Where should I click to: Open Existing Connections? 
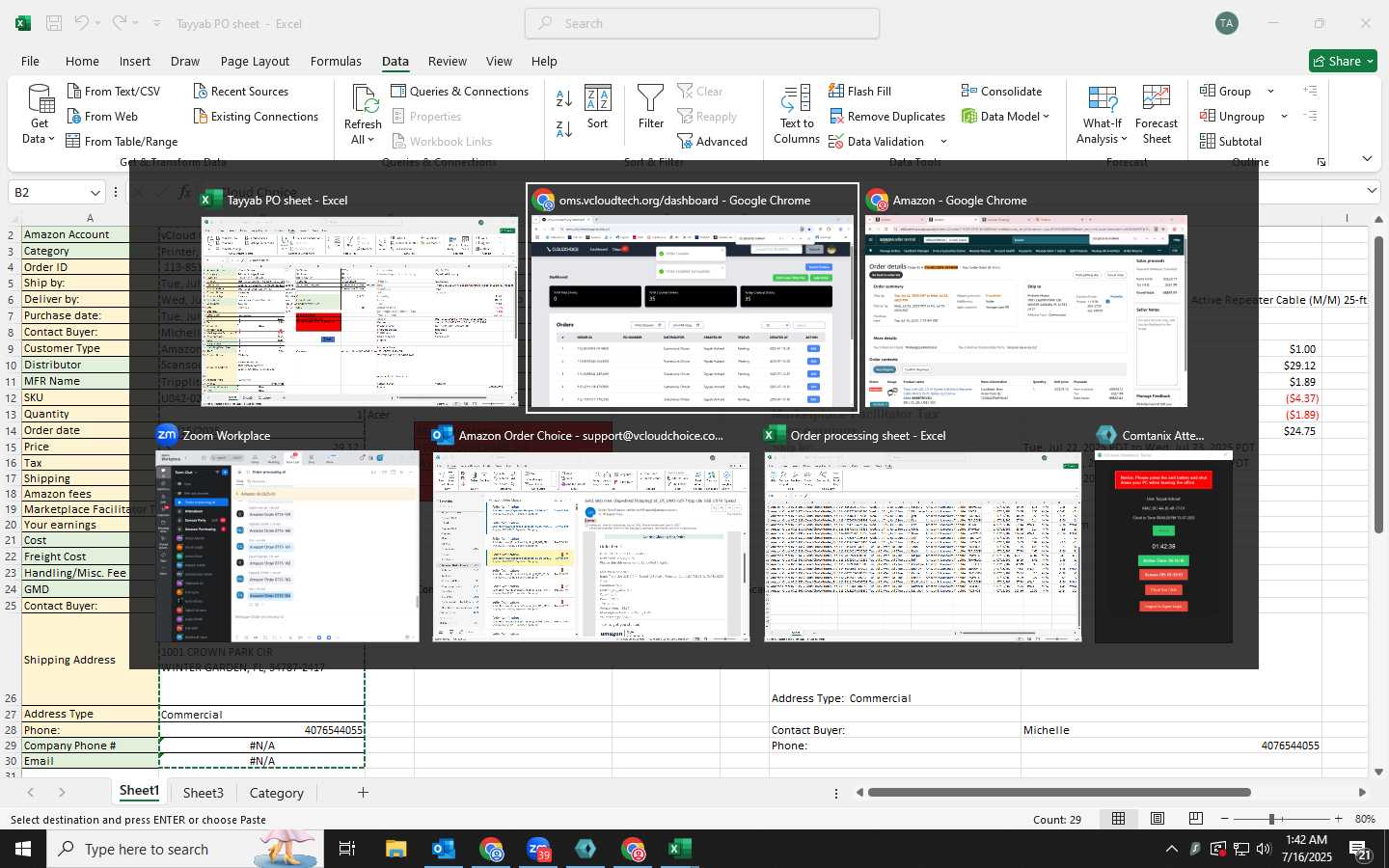pyautogui.click(x=256, y=116)
